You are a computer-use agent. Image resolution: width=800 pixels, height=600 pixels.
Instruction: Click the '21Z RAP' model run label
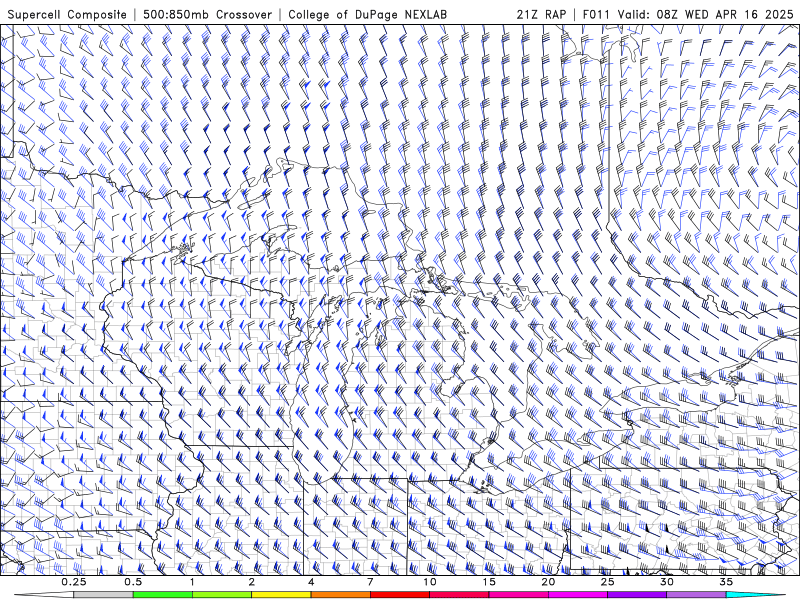[541, 15]
